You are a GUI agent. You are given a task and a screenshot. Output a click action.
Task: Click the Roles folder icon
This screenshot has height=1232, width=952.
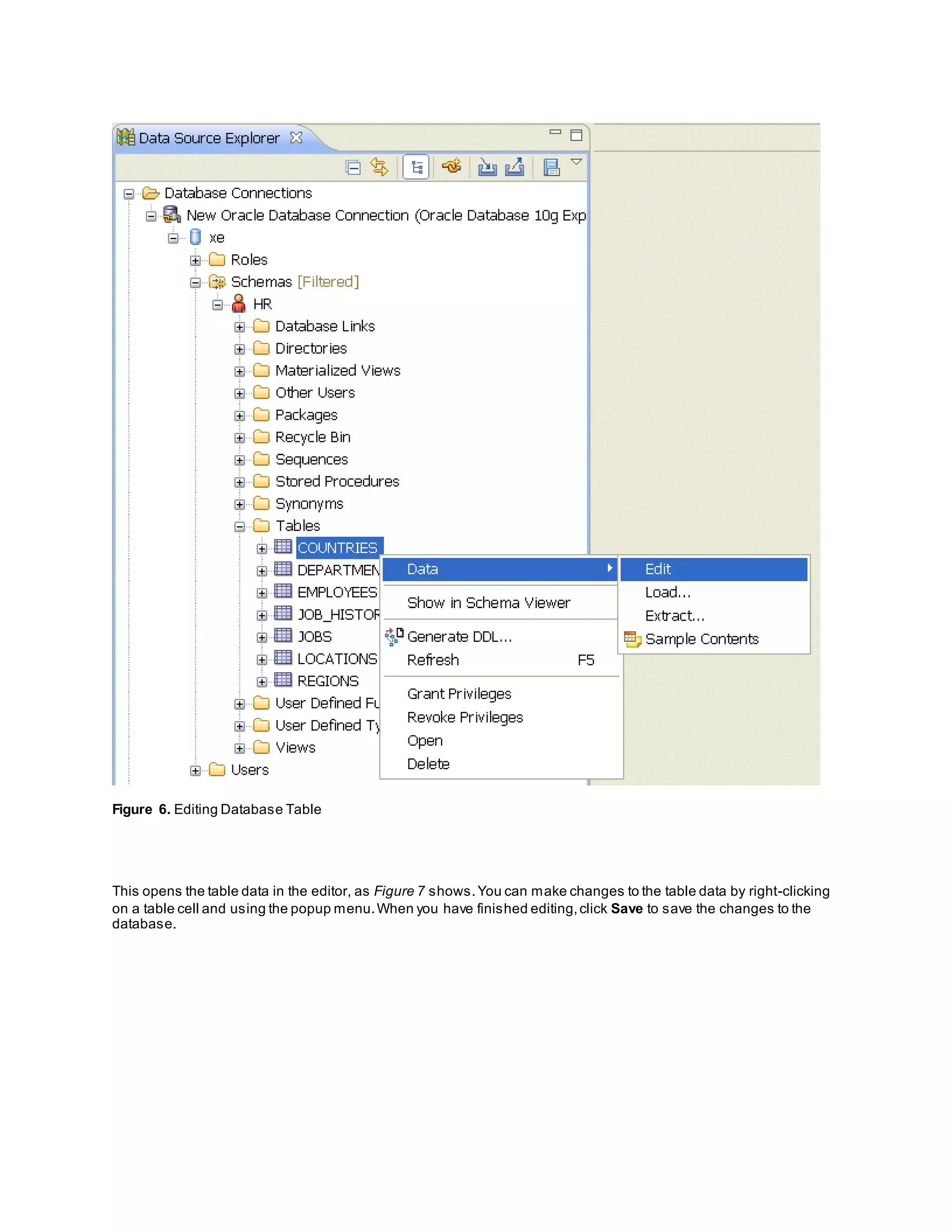coord(217,259)
